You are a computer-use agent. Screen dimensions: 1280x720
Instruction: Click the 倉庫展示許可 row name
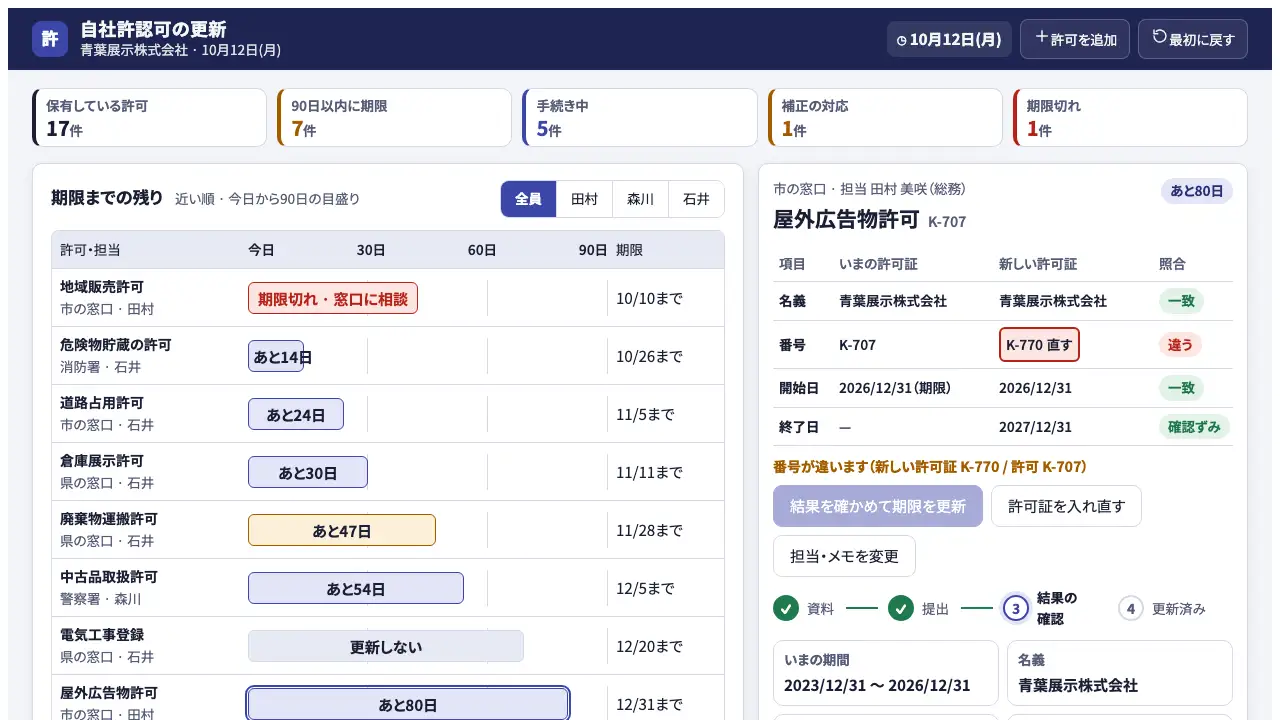coord(102,461)
